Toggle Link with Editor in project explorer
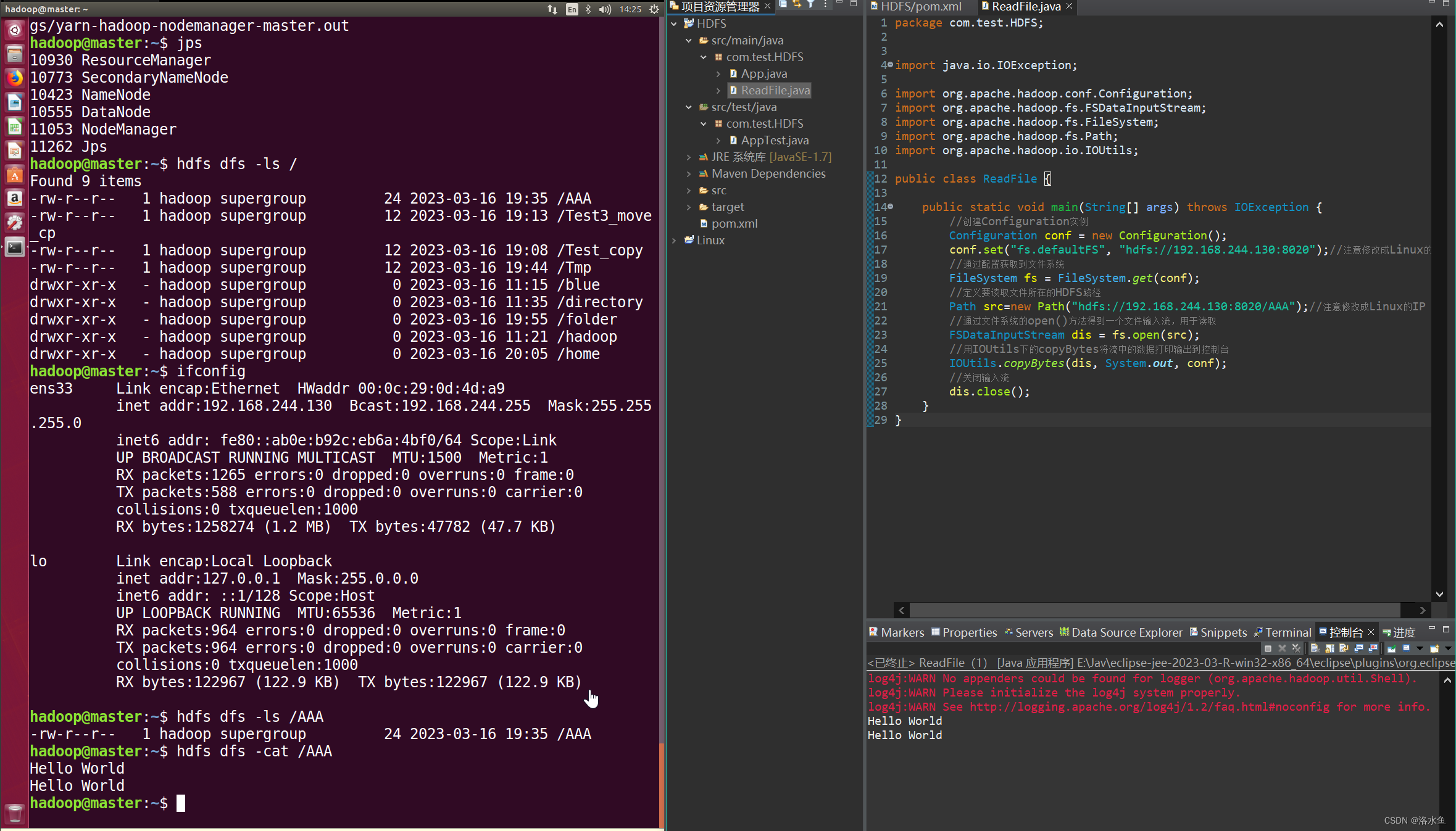 797,4
